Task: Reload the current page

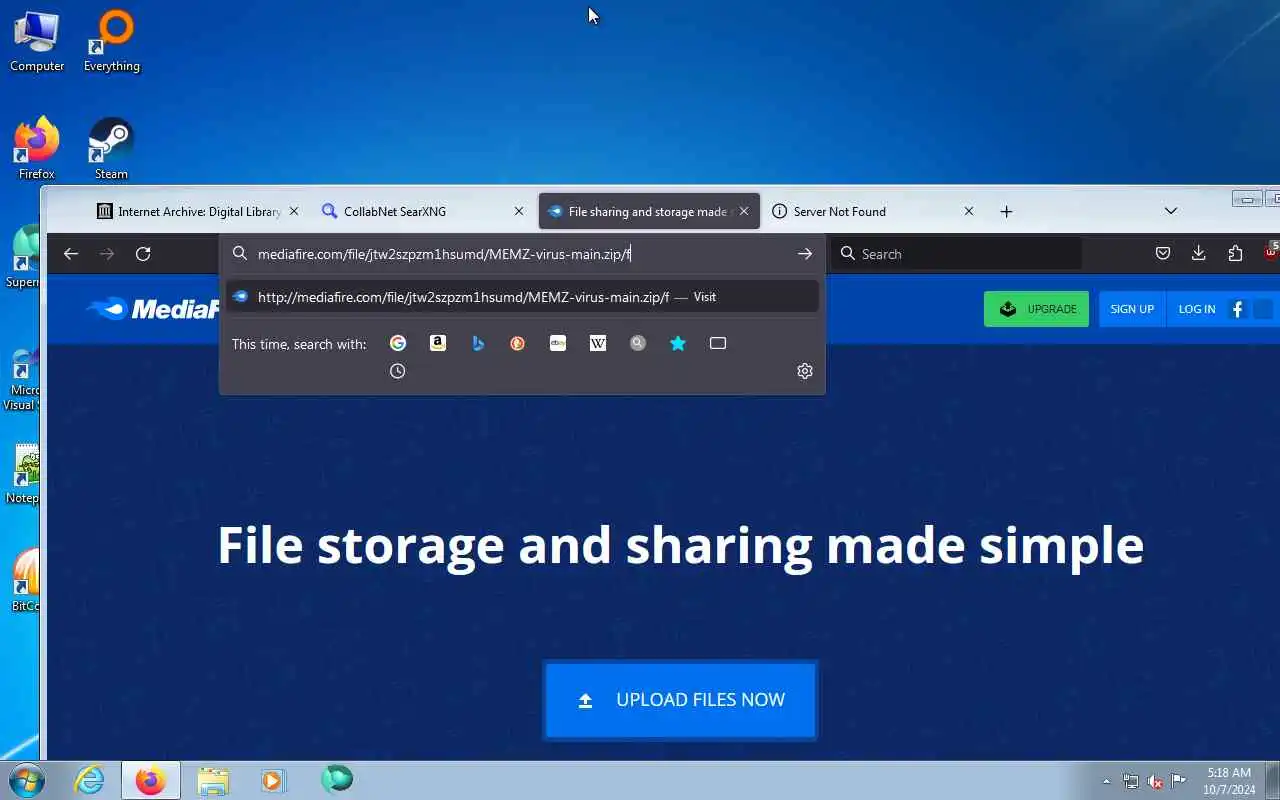Action: (143, 254)
